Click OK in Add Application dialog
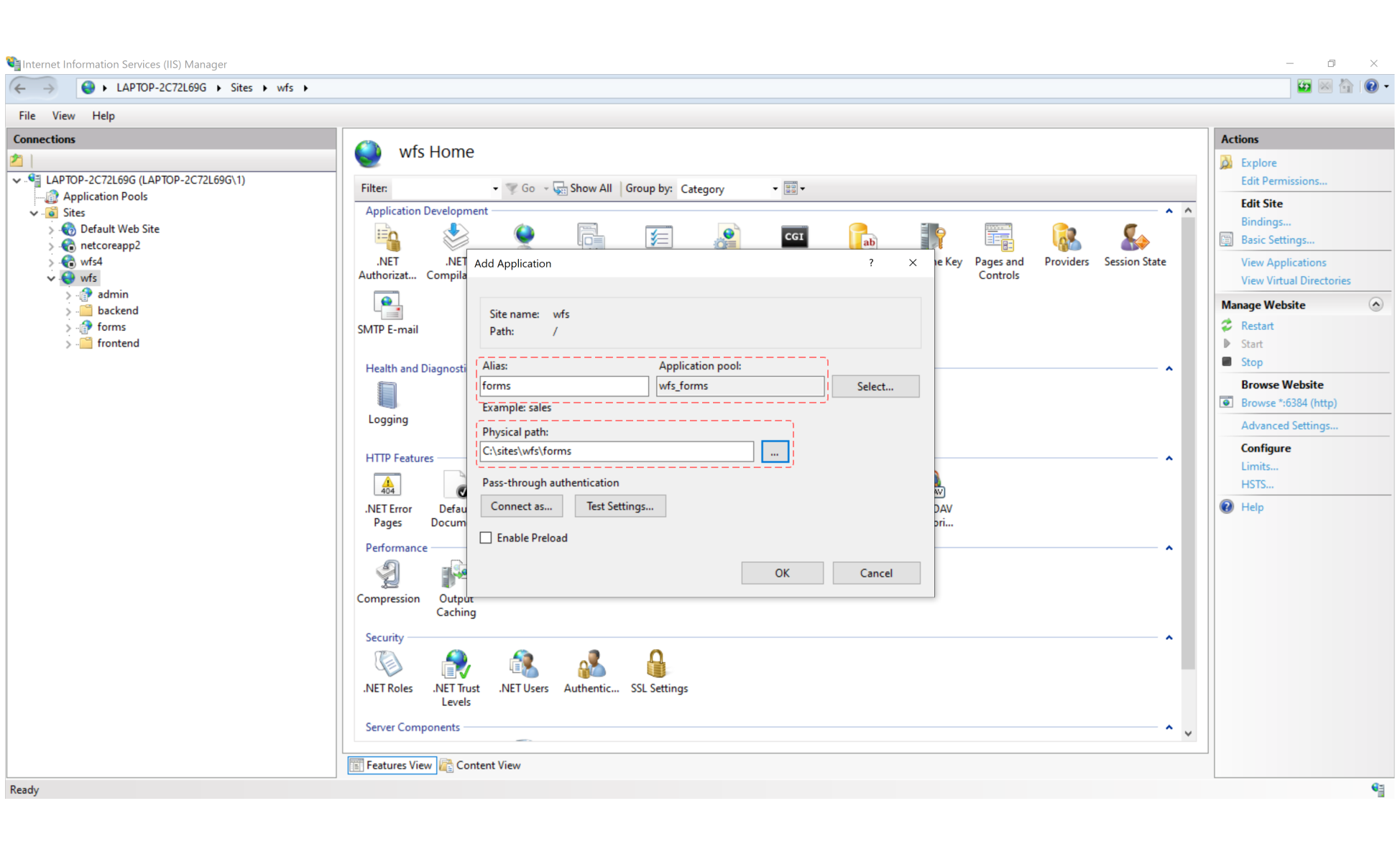 click(x=782, y=573)
